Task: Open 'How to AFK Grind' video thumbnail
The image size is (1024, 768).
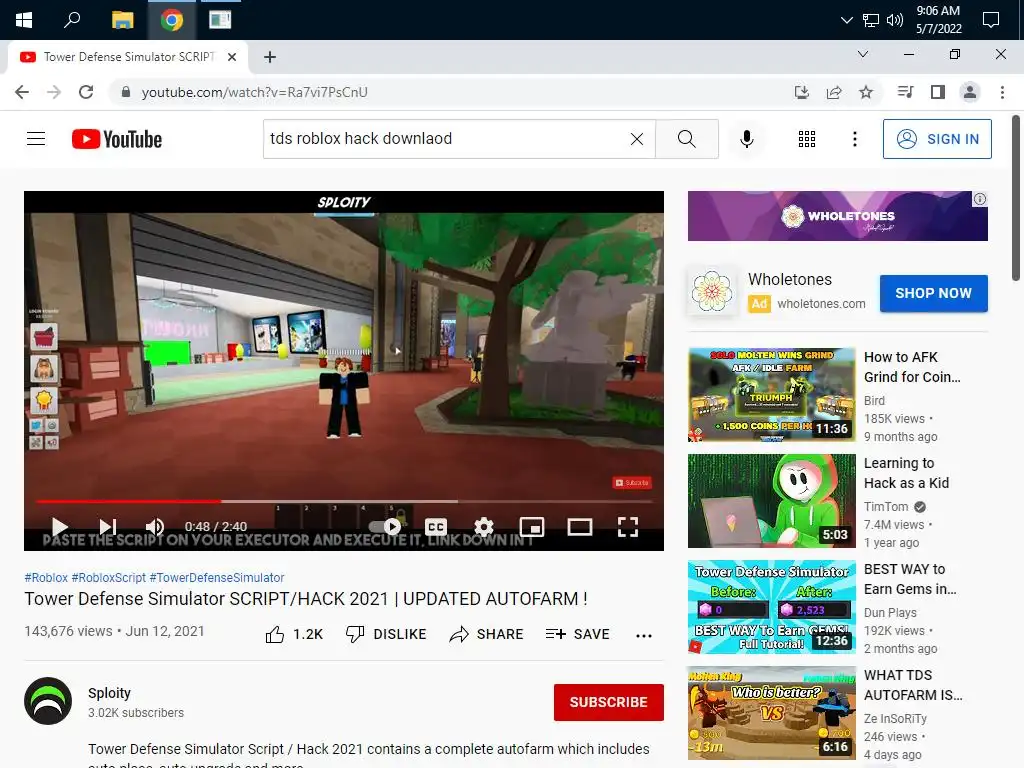Action: pyautogui.click(x=771, y=394)
